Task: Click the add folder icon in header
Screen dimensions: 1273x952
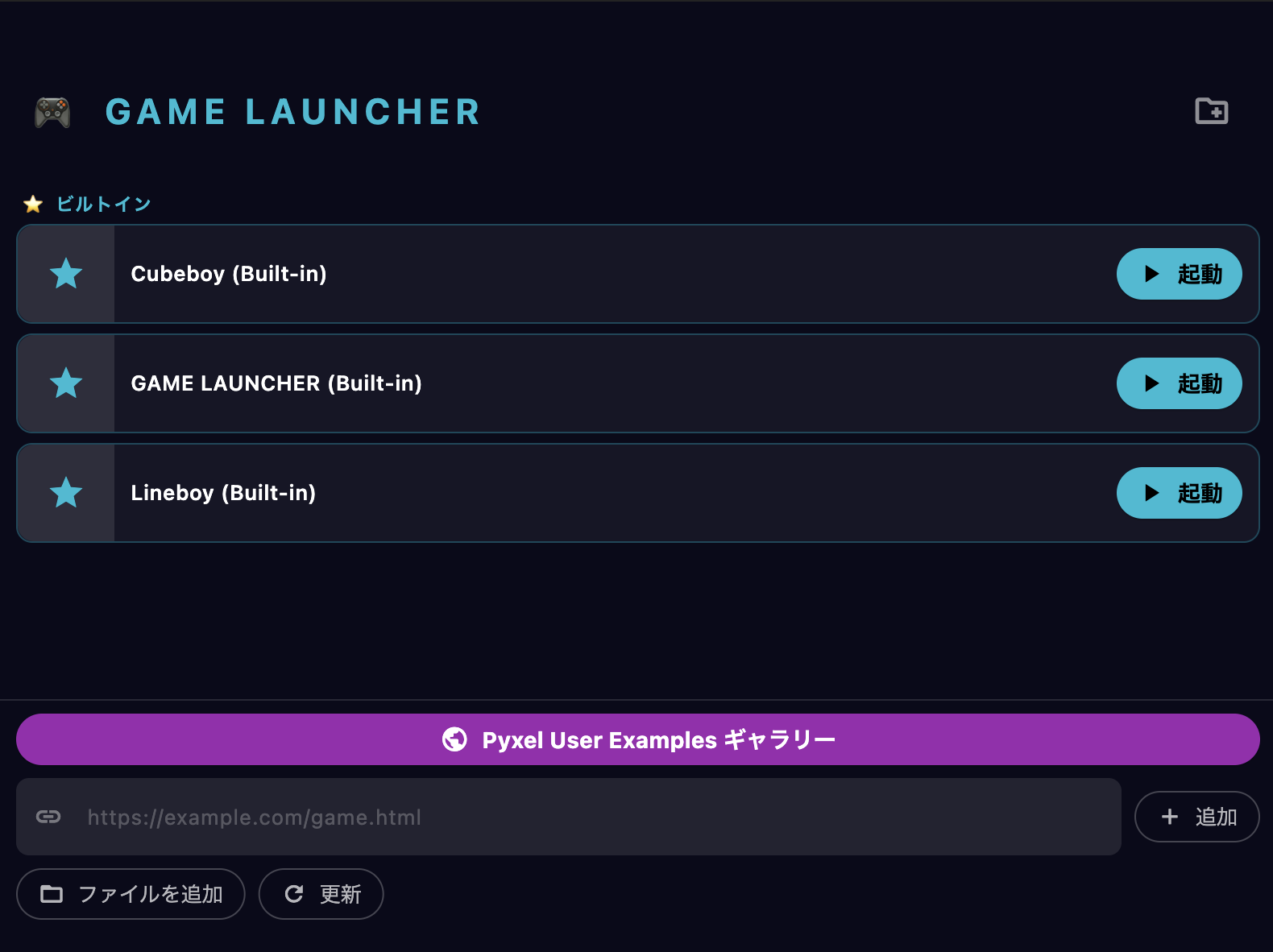Action: [1211, 111]
